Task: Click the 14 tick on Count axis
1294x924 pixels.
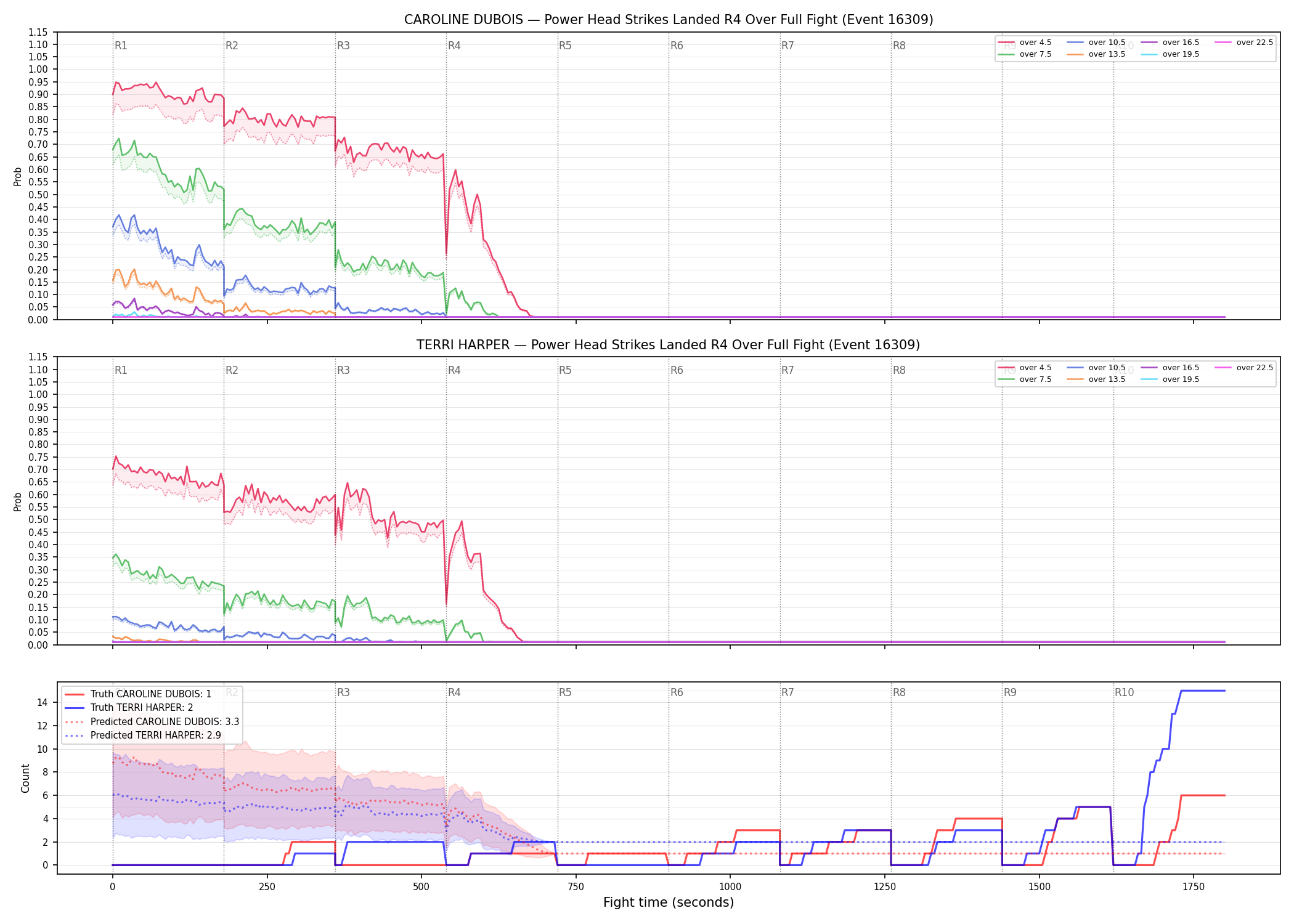Action: pyautogui.click(x=43, y=702)
